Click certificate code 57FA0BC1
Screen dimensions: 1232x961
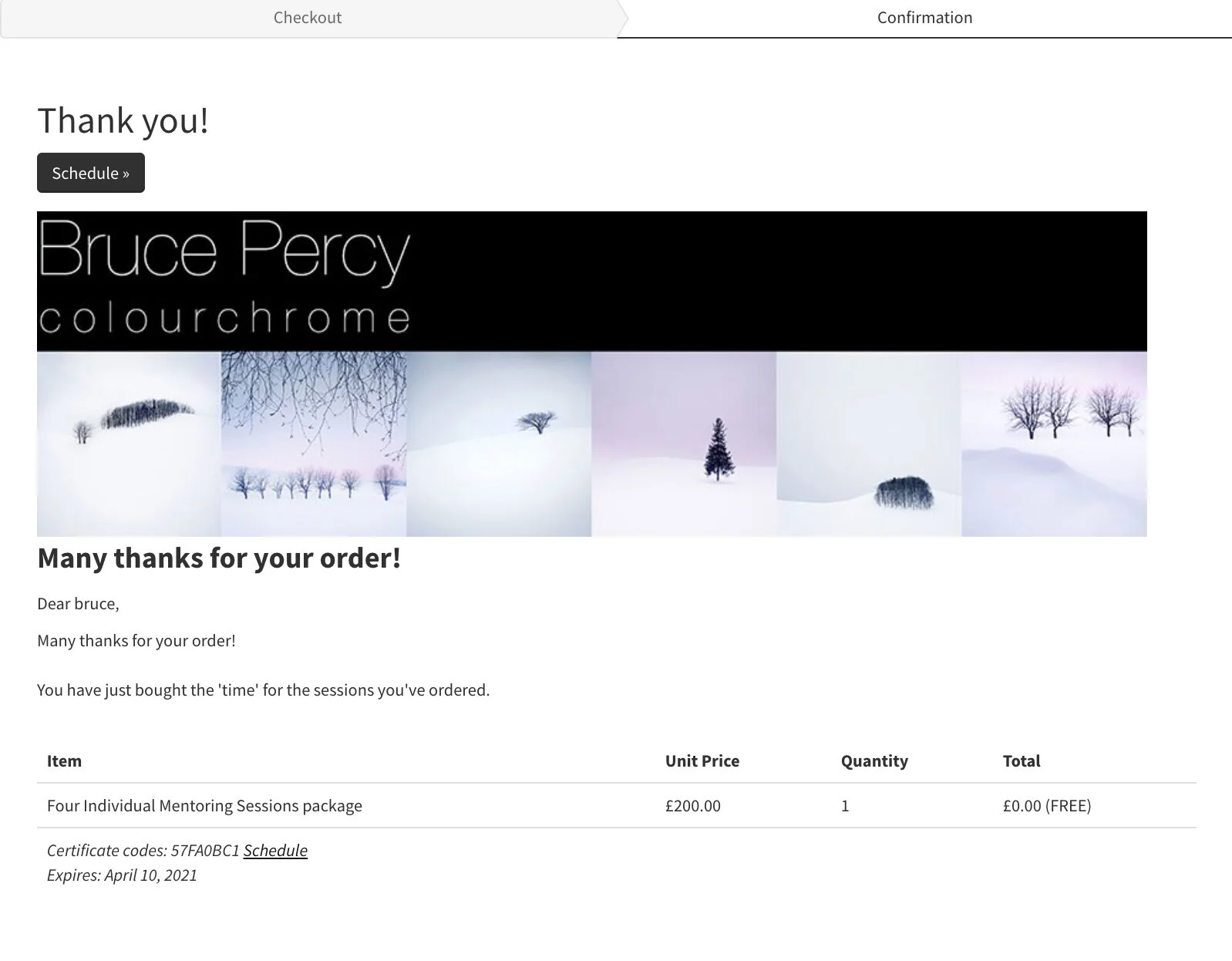[205, 850]
